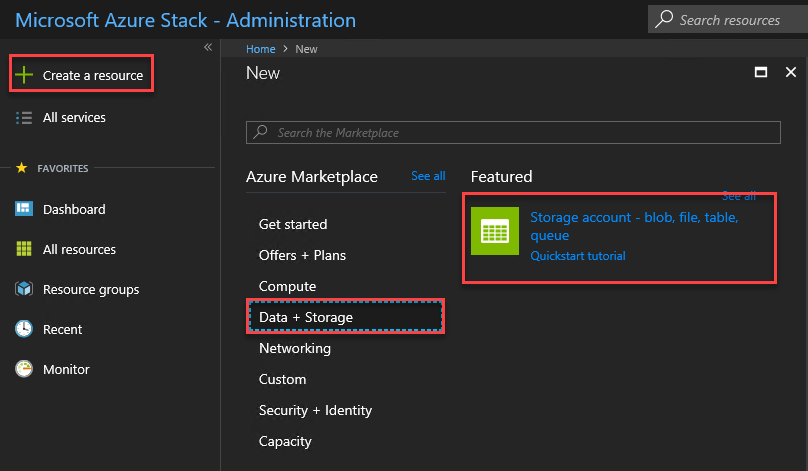
Task: Click the green plus Create a resource icon
Action: [24, 75]
